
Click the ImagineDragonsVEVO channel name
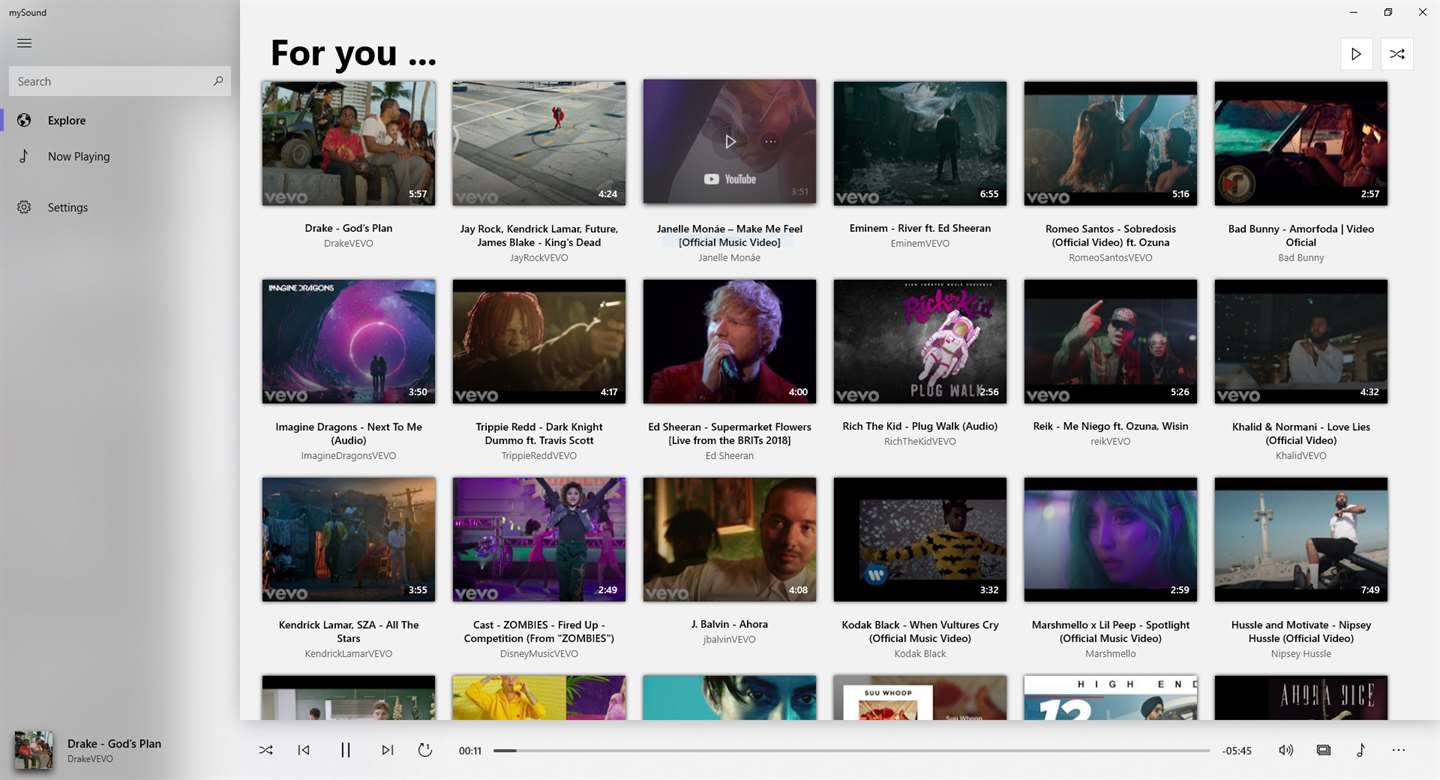tap(348, 455)
